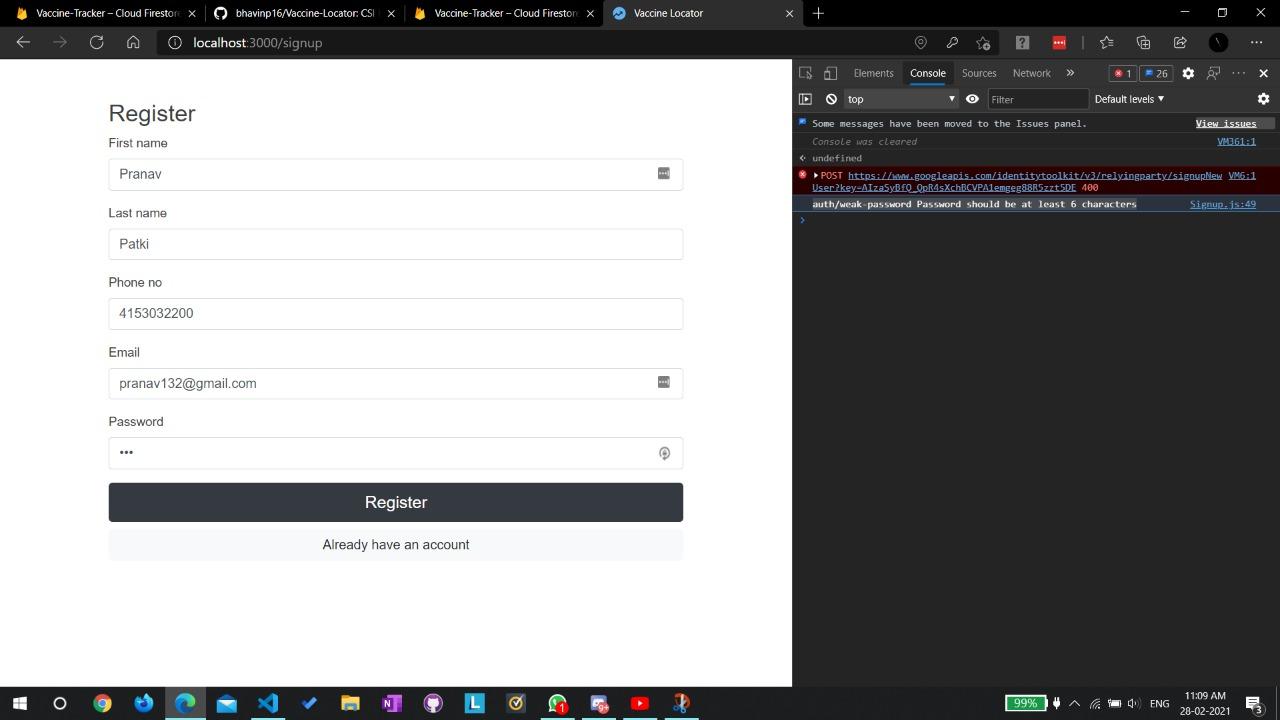
Task: Go back to previous page
Action: [23, 42]
